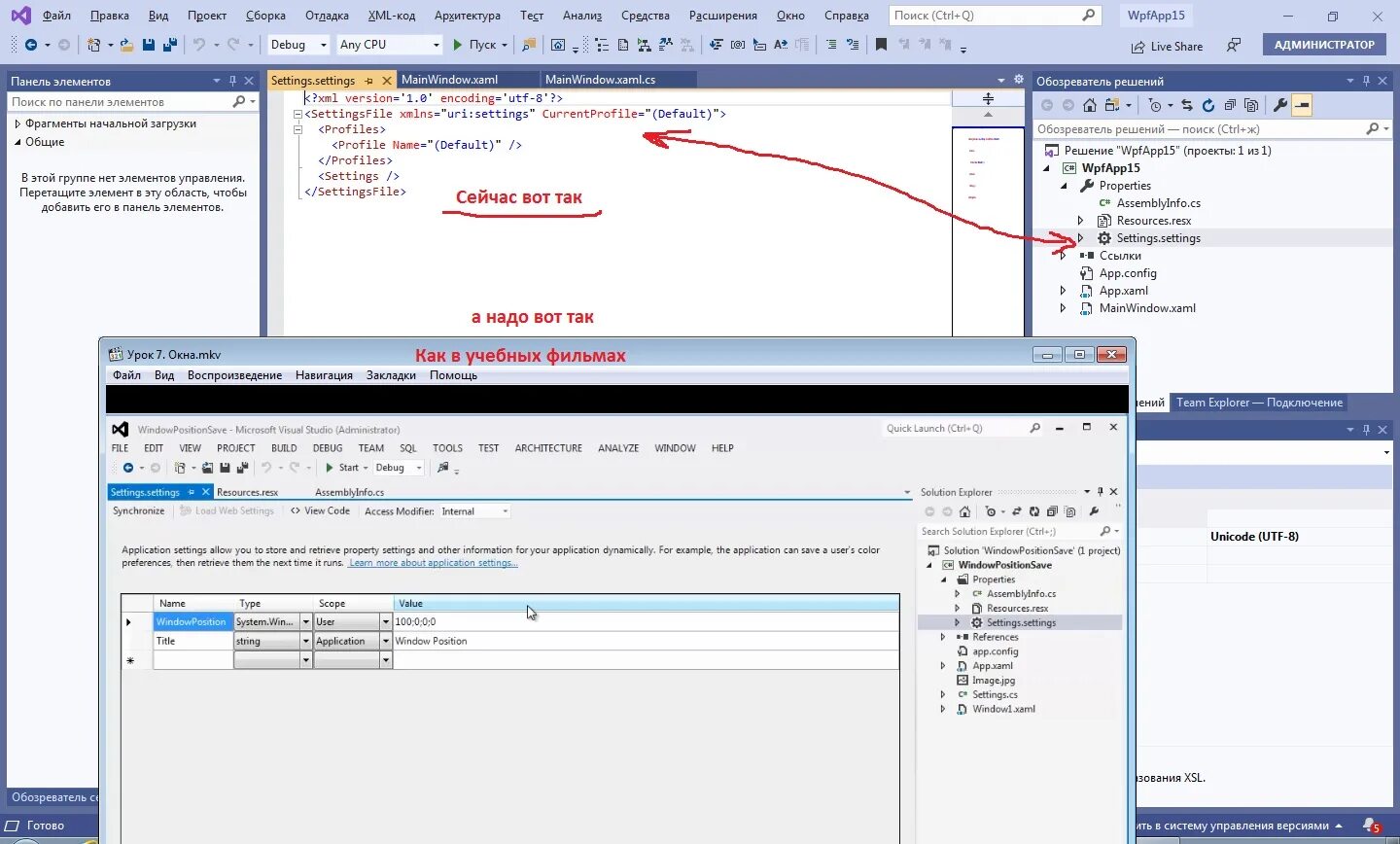Viewport: 1400px width, 844px height.
Task: Collapse the Profiles outlining node in the editor
Action: (297, 129)
